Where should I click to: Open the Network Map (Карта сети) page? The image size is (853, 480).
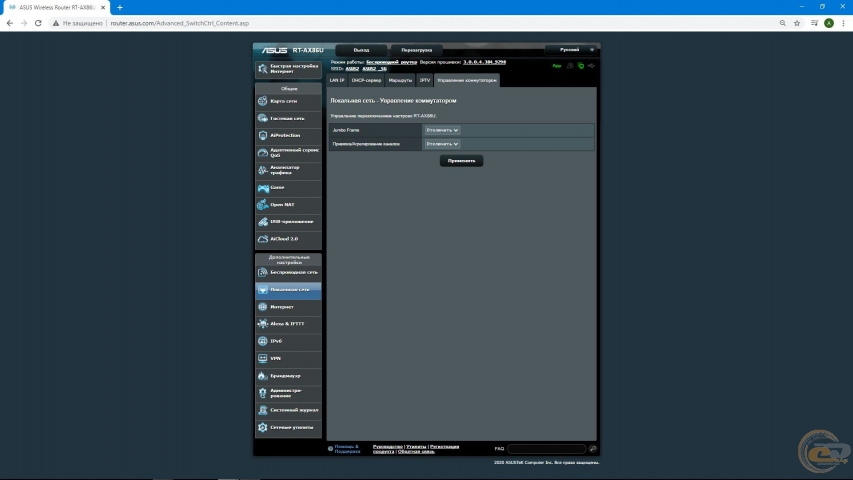click(x=288, y=101)
